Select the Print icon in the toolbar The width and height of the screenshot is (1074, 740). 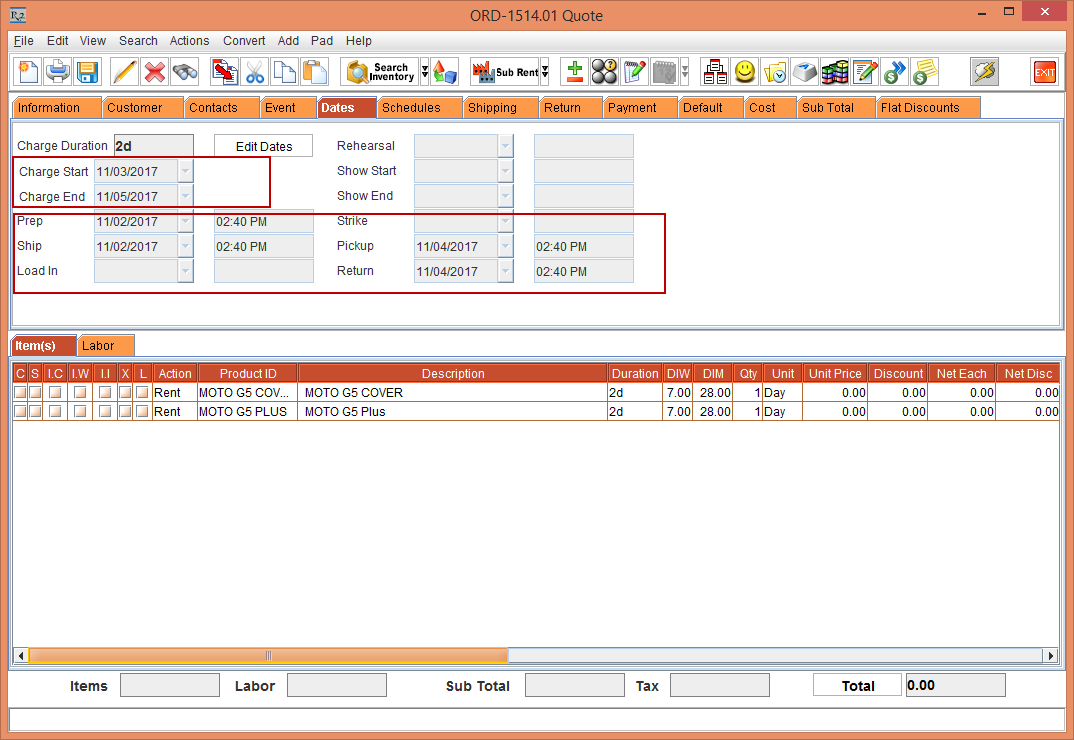(57, 72)
